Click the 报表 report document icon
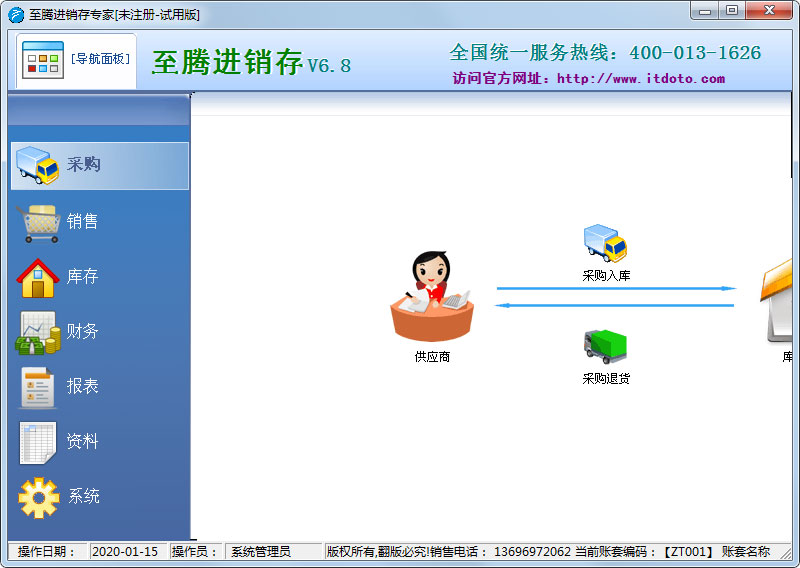The width and height of the screenshot is (800, 568). (37, 388)
